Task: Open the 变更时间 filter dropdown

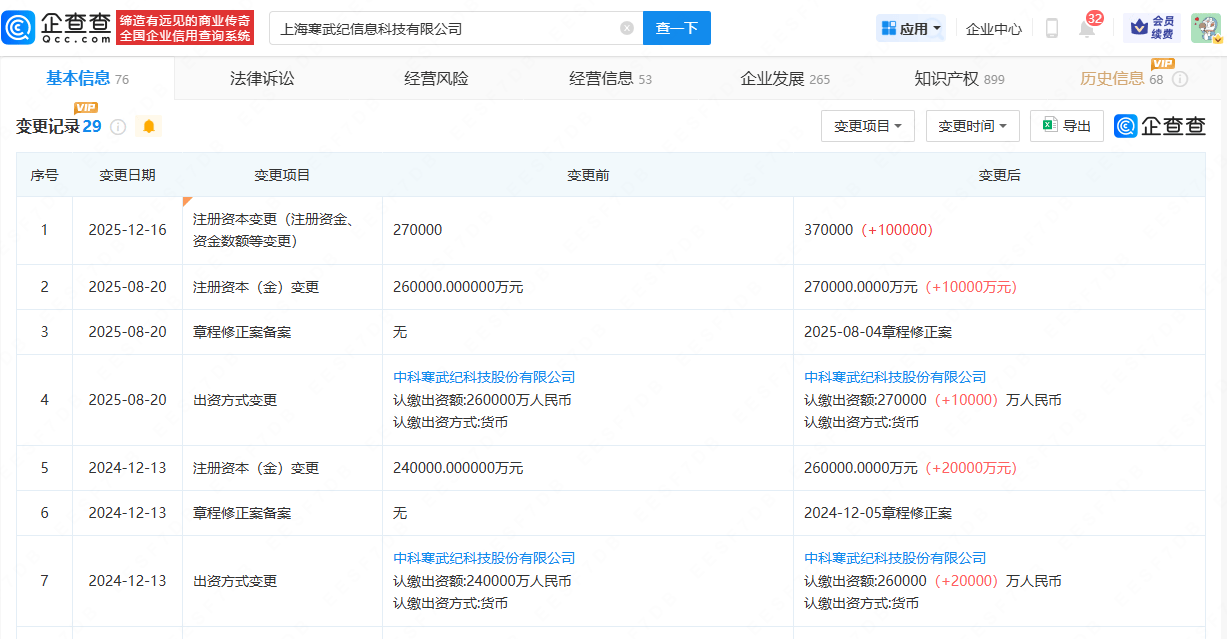Action: 972,126
